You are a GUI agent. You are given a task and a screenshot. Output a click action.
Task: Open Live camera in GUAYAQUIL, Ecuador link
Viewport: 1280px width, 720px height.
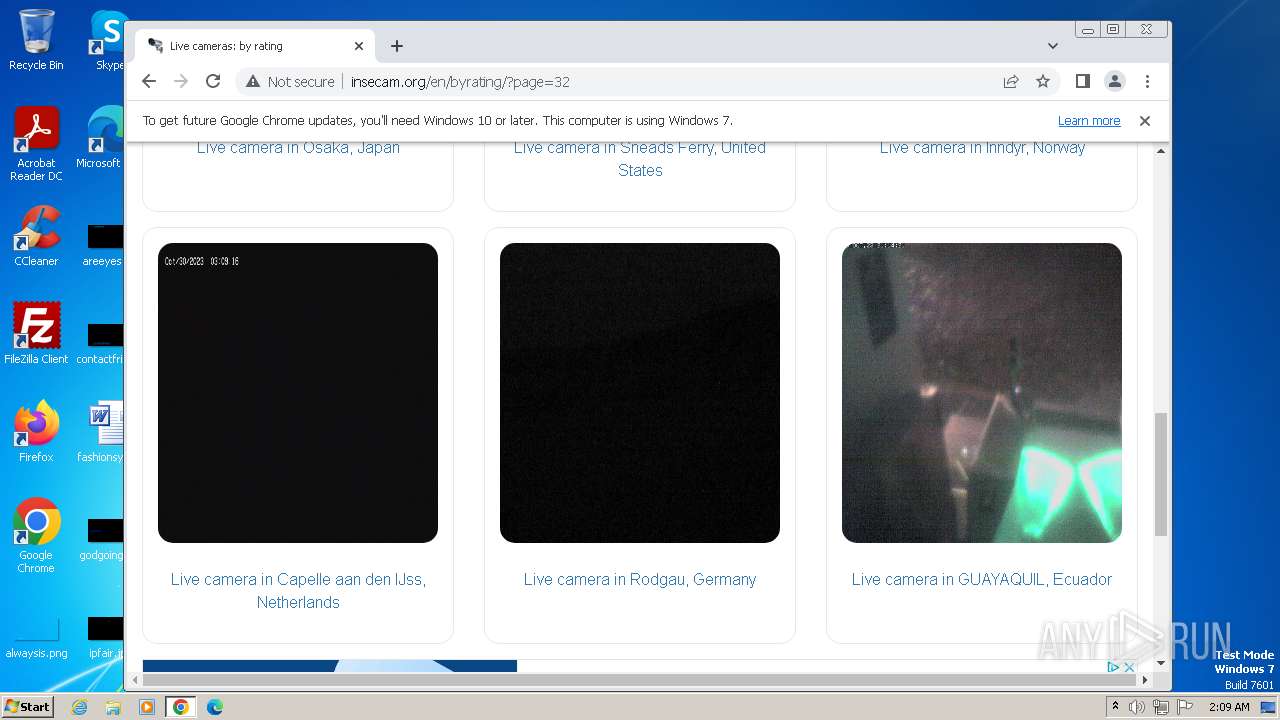[x=982, y=579]
